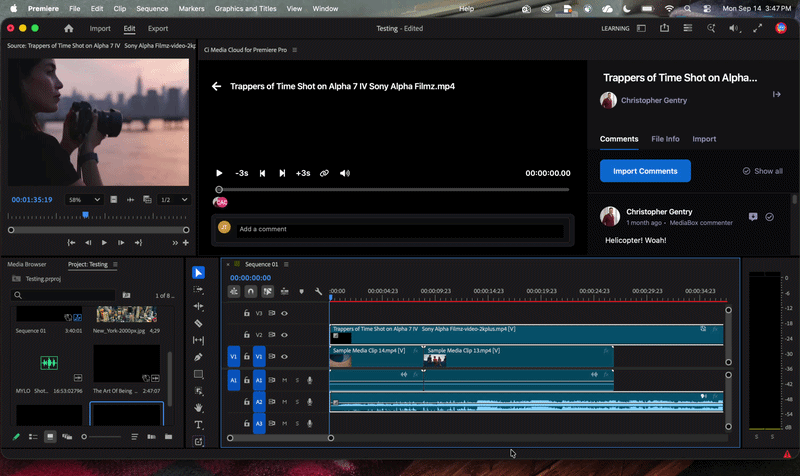Open the Markers menu
Viewport: 800px width, 476px height.
191,9
